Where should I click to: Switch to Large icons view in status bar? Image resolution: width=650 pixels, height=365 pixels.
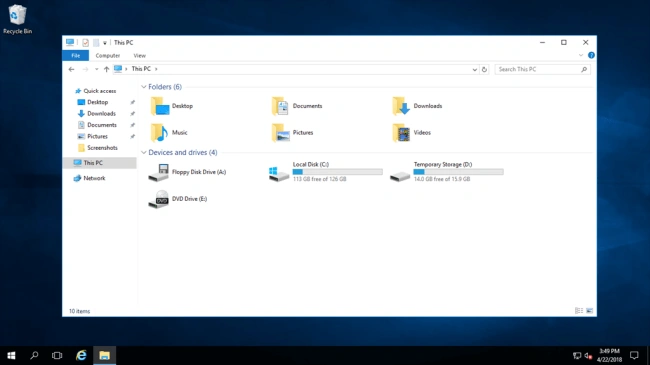(x=589, y=311)
